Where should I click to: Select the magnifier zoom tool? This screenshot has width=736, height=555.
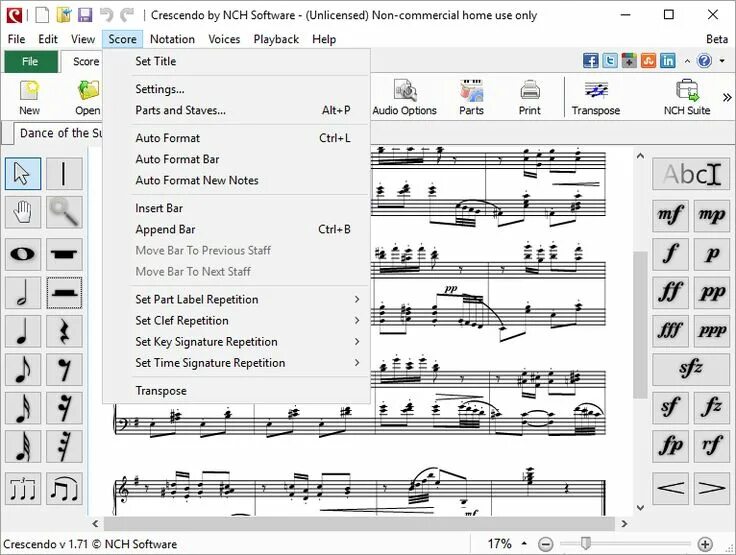64,212
